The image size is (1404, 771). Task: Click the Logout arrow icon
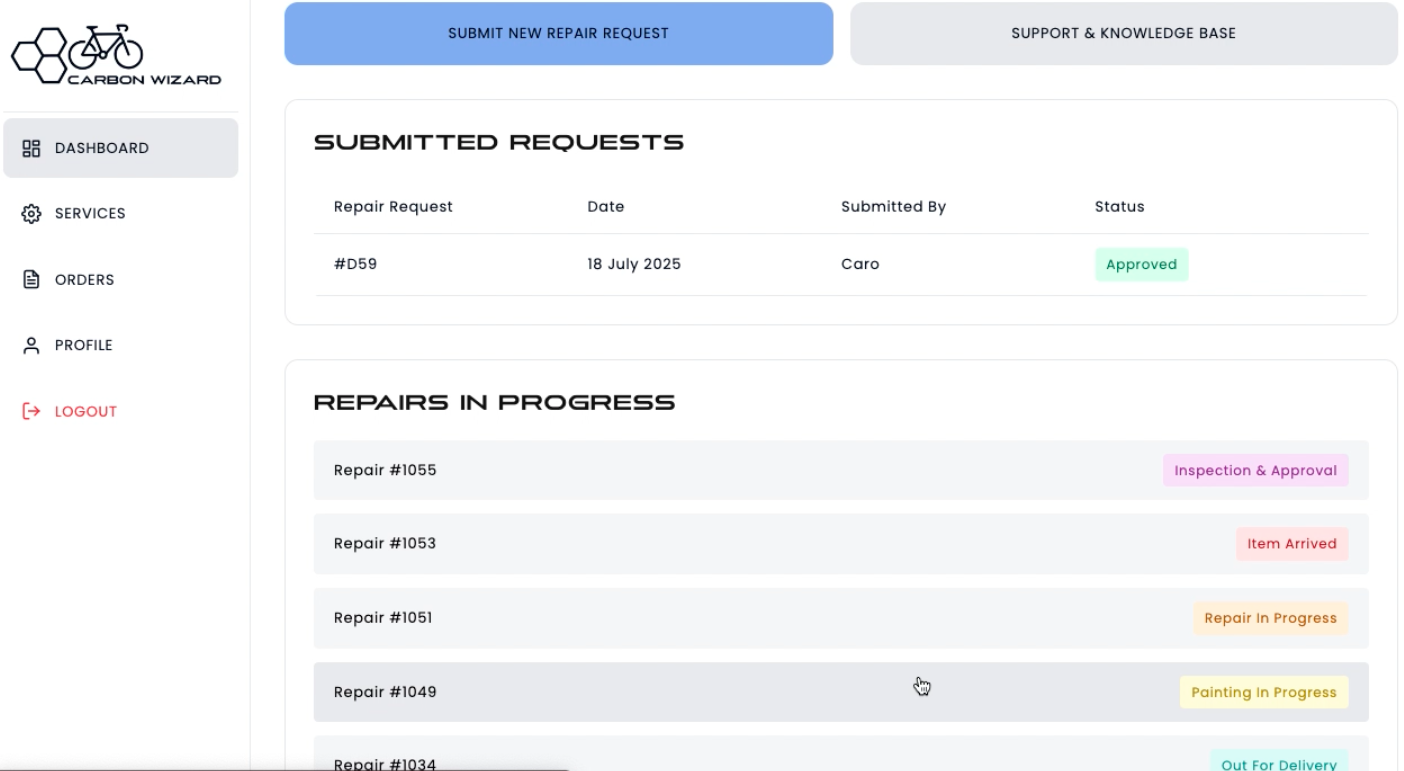pyautogui.click(x=31, y=411)
